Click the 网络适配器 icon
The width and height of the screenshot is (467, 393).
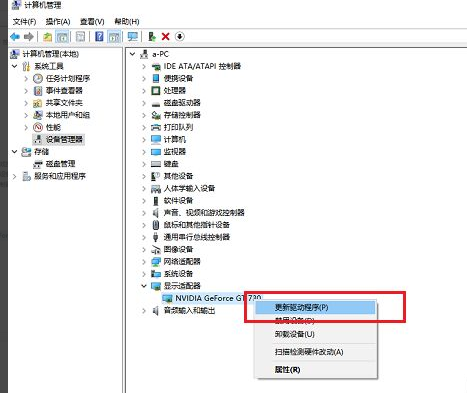[156, 262]
